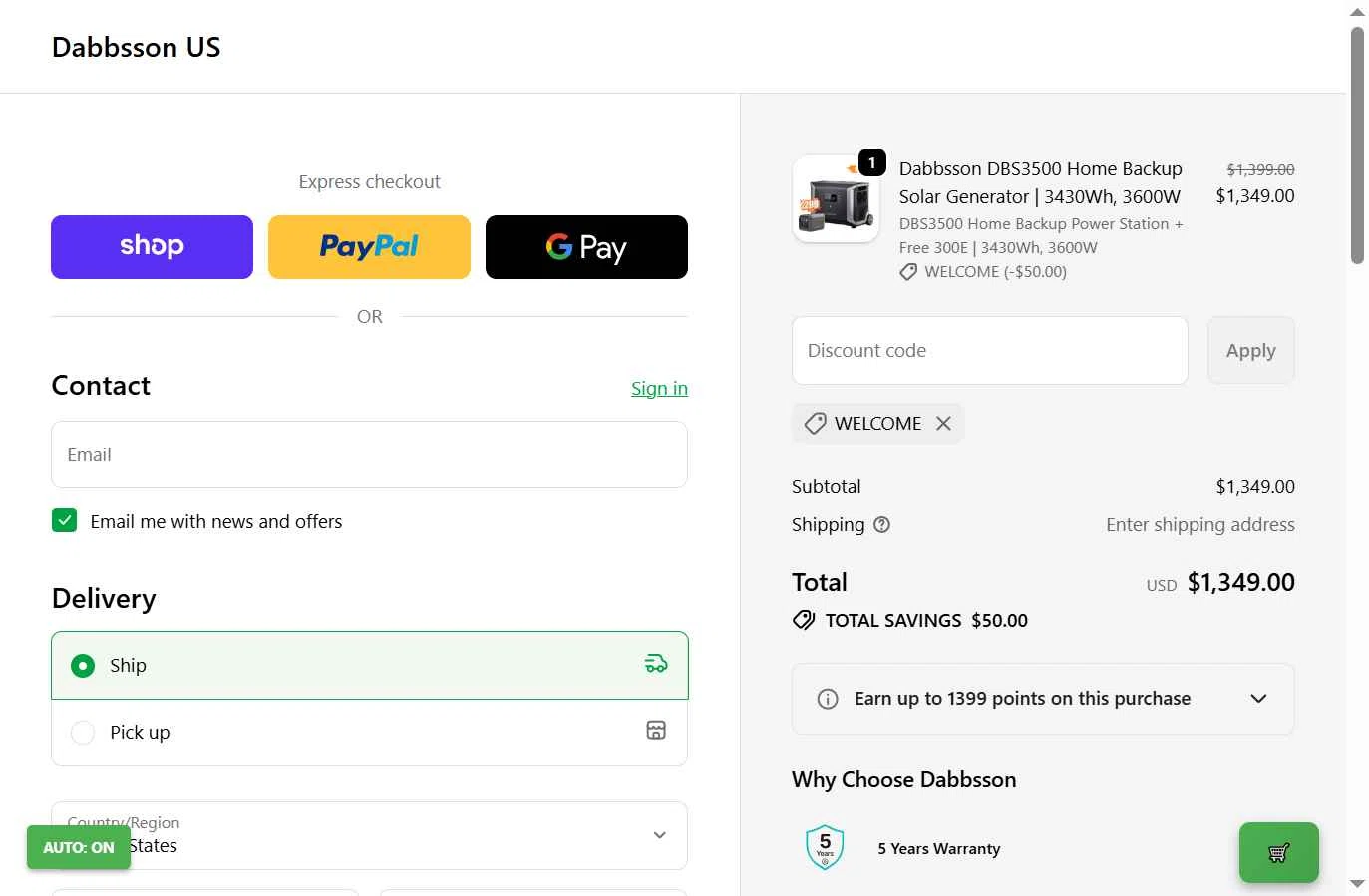This screenshot has width=1369, height=896.
Task: Click the Subtotal $1,349.00 amount
Action: click(x=1255, y=486)
